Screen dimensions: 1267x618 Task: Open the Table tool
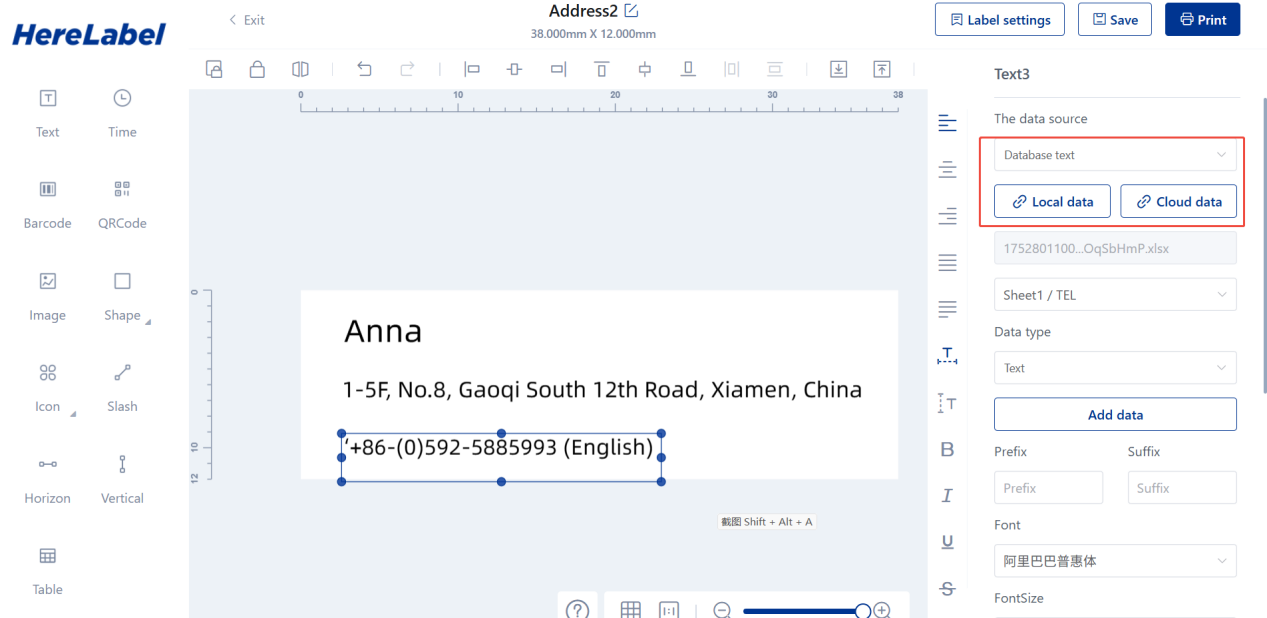click(47, 570)
